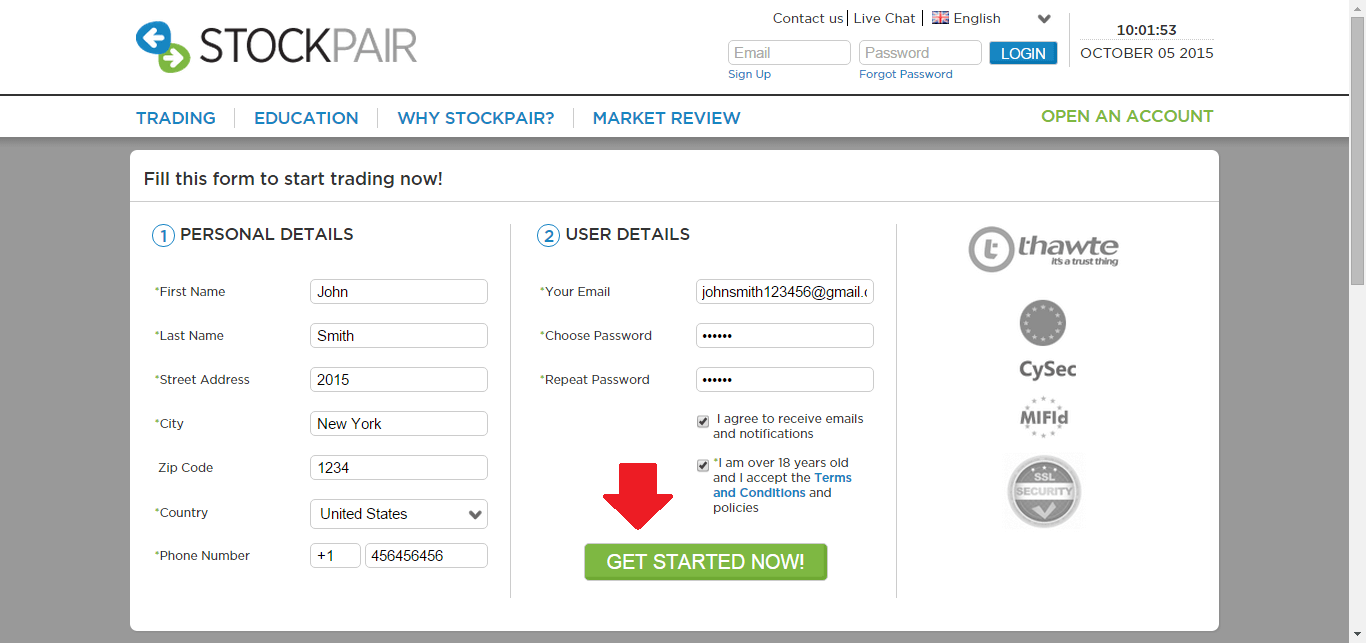Open the Terms and Conditions link
This screenshot has width=1366, height=643.
click(x=782, y=485)
